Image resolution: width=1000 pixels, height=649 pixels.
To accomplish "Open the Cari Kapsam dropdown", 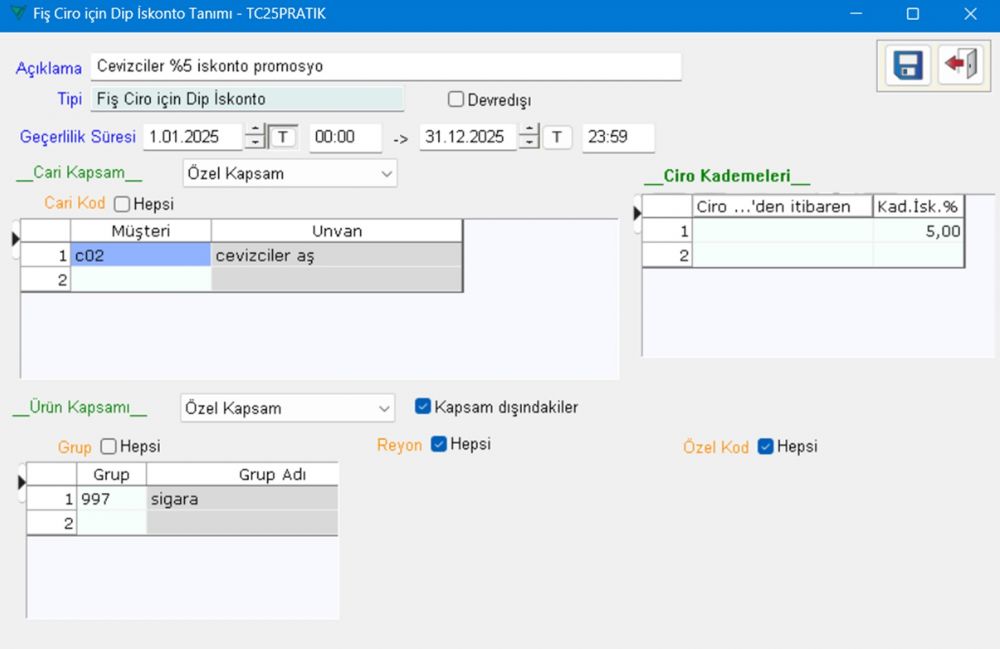I will (289, 173).
